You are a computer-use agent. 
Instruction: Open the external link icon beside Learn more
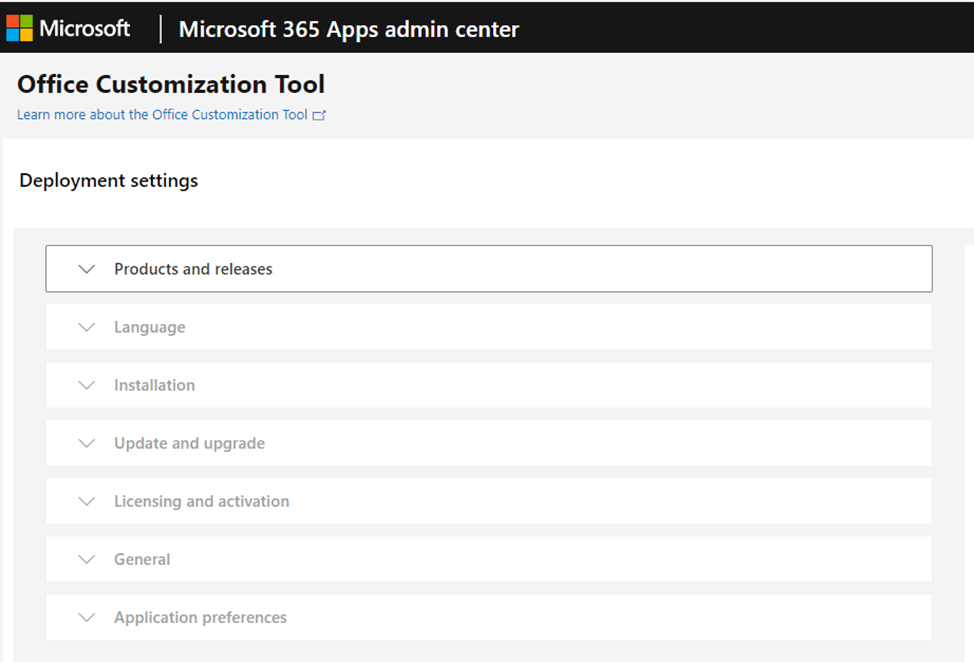click(x=319, y=116)
